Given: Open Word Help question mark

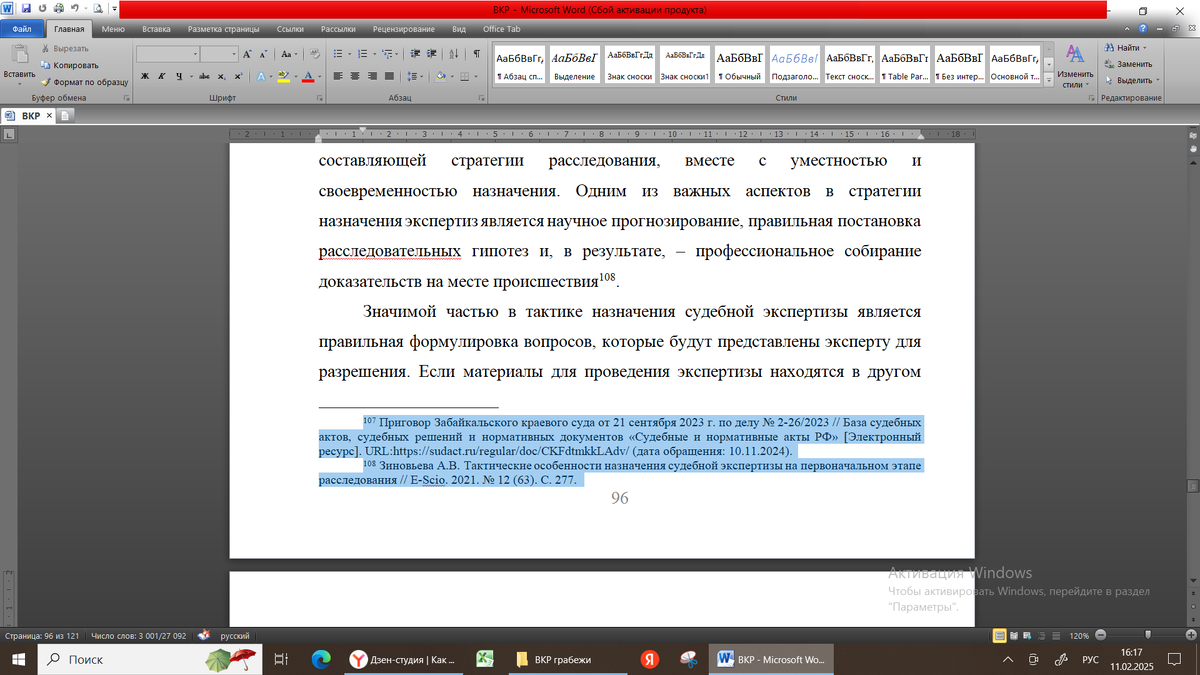Looking at the screenshot, I should [x=1143, y=29].
